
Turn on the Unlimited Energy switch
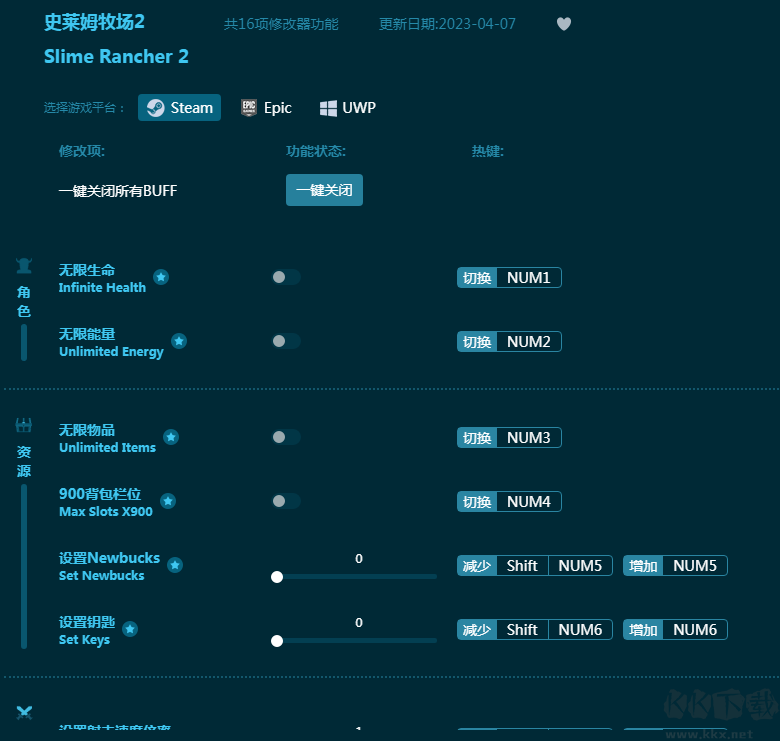[x=286, y=341]
